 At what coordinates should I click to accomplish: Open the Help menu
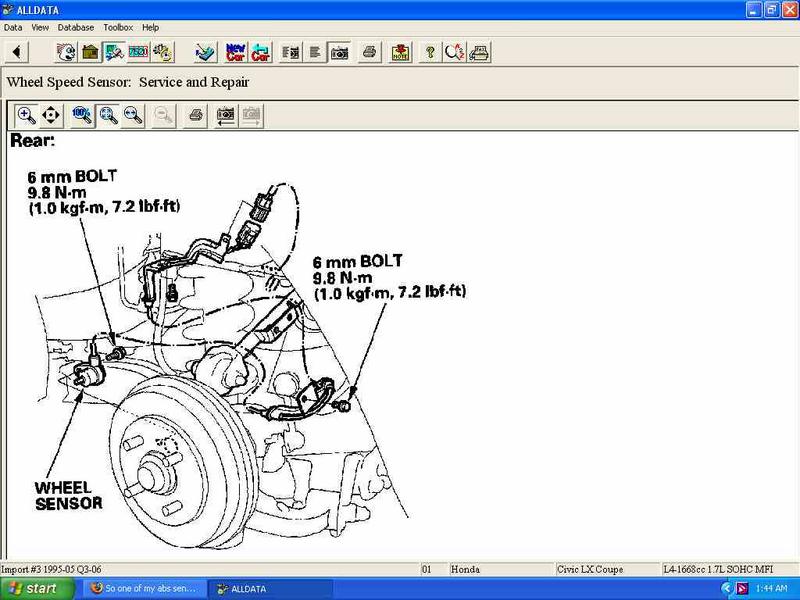point(151,27)
